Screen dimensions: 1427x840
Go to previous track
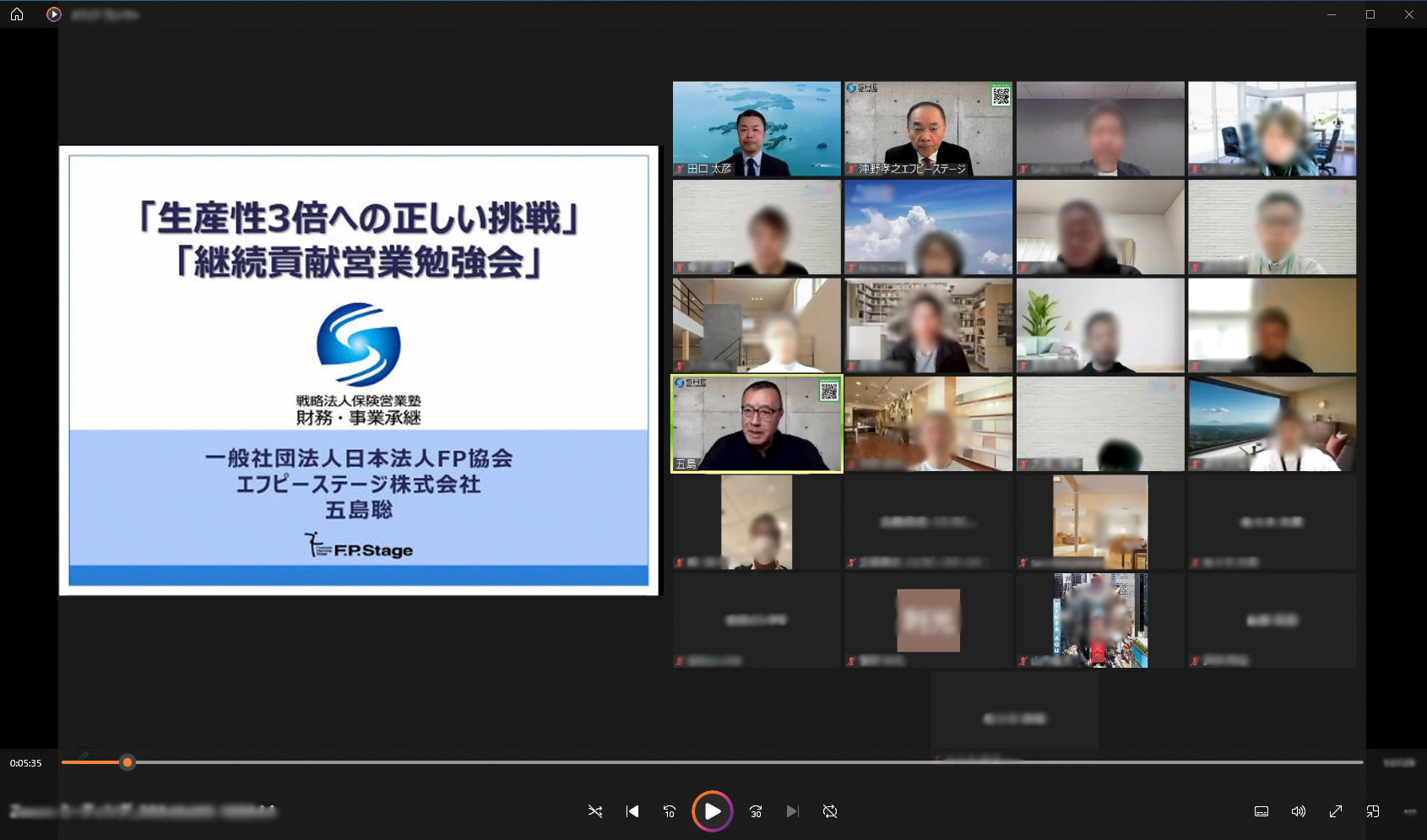coord(632,811)
